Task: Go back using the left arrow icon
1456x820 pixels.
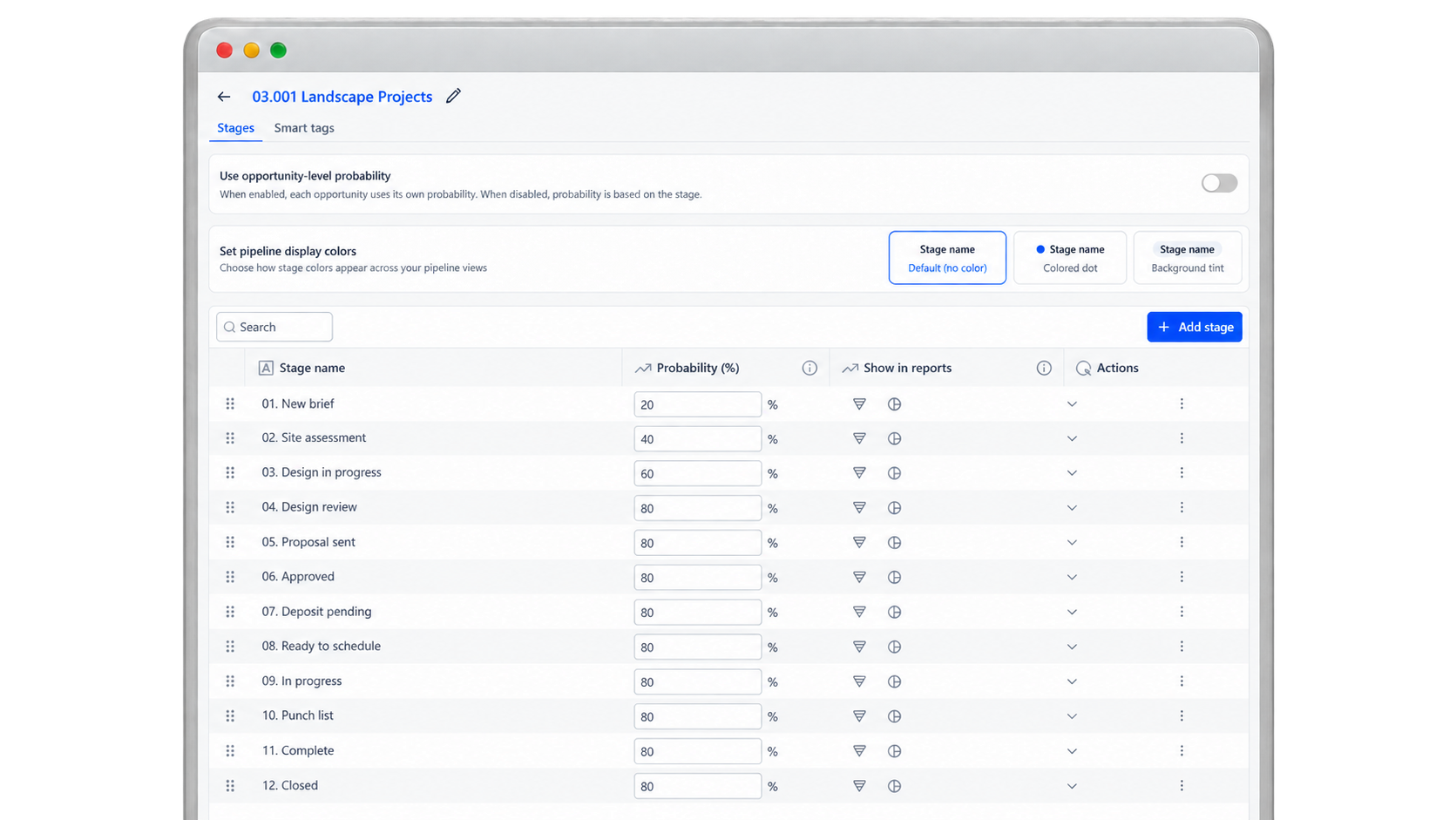Action: coord(224,97)
